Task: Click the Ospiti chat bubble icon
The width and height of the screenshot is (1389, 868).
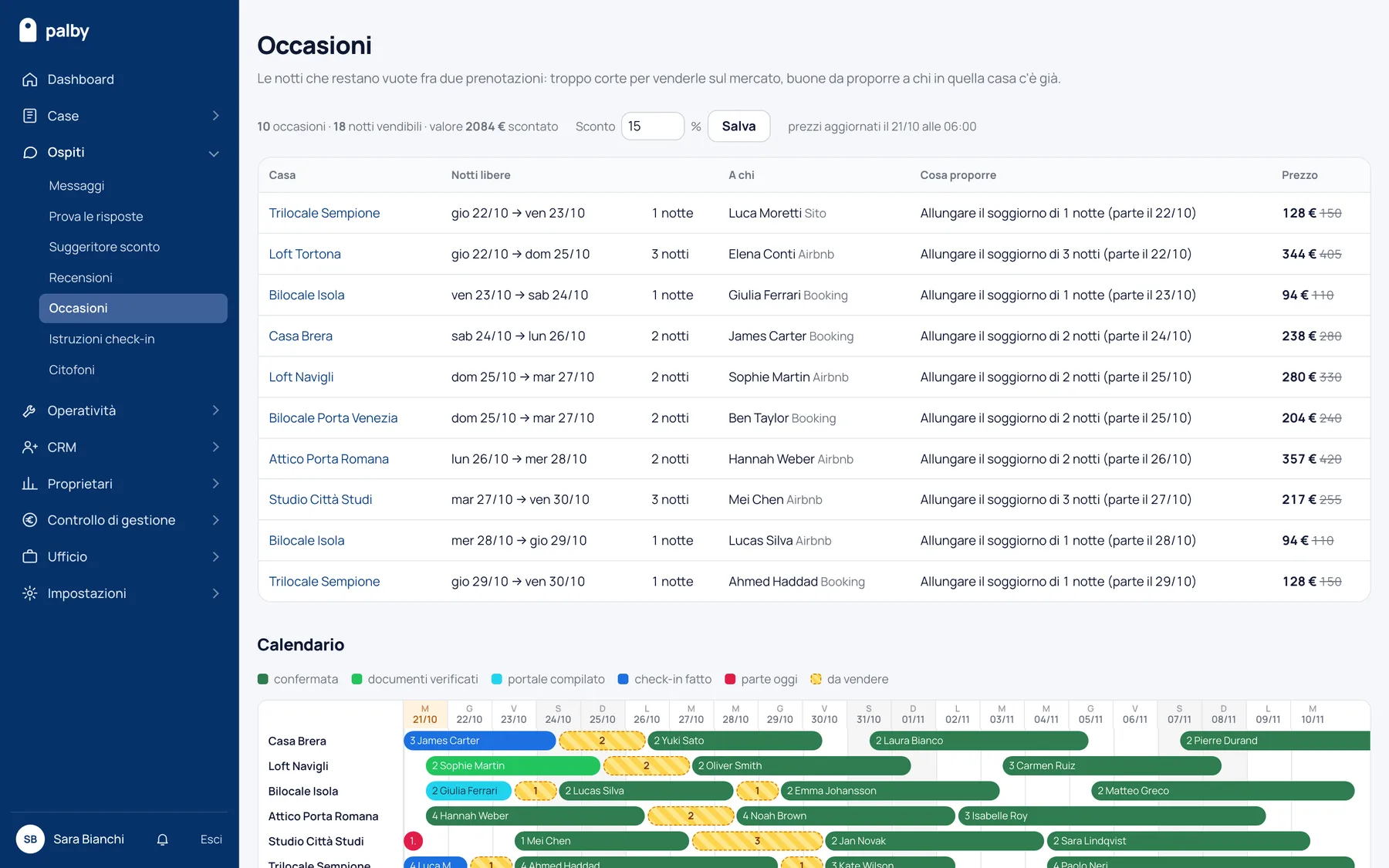Action: 30,152
